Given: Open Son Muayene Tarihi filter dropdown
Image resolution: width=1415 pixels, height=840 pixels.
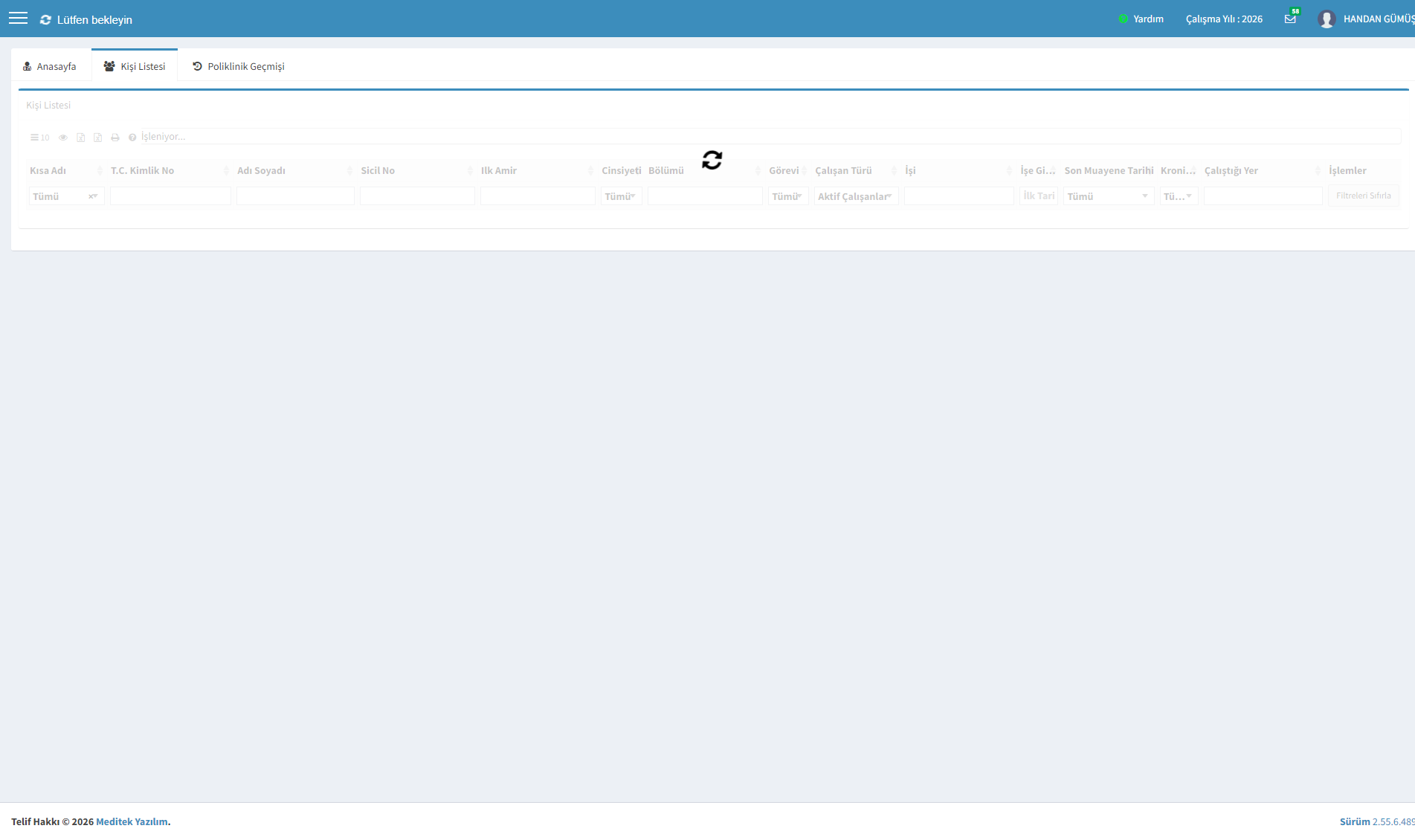Looking at the screenshot, I should pos(1108,196).
